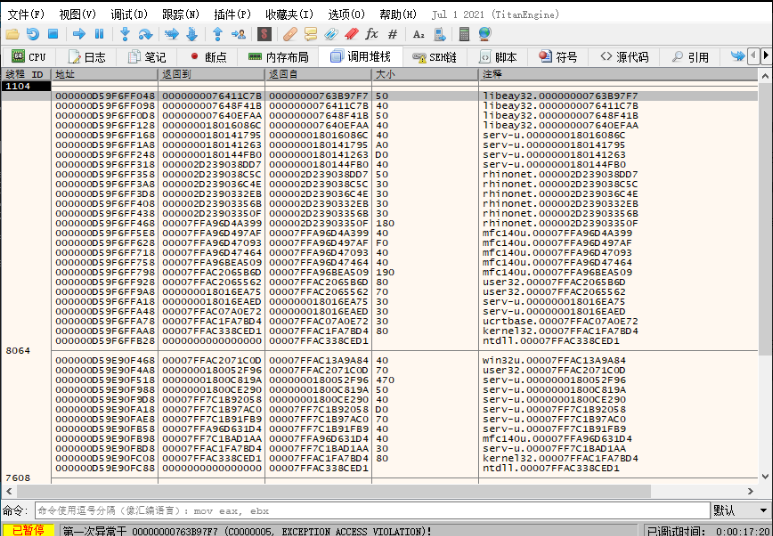Select comment ucrtbase.00007FFAC07A0E72
The width and height of the screenshot is (773, 536).
560,321
